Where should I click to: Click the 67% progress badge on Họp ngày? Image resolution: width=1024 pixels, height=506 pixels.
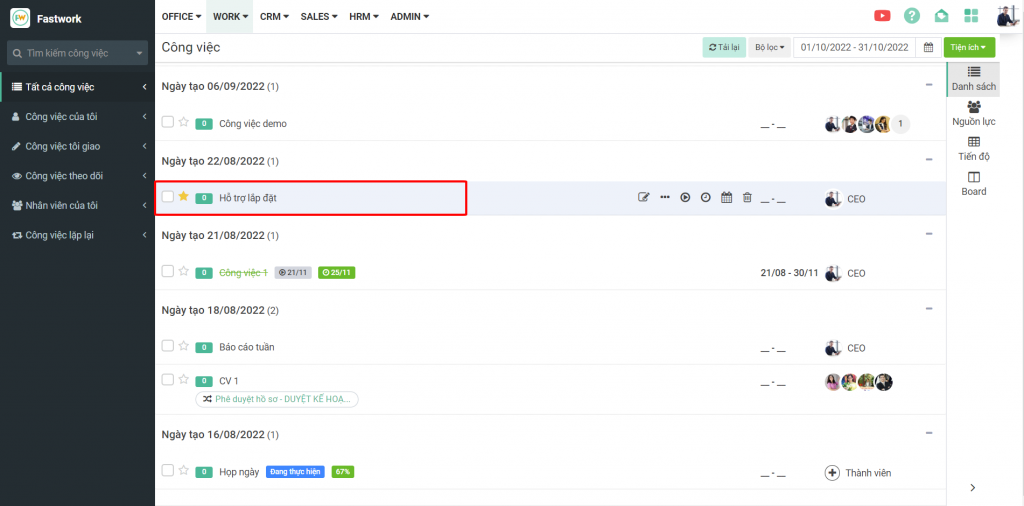(x=343, y=471)
